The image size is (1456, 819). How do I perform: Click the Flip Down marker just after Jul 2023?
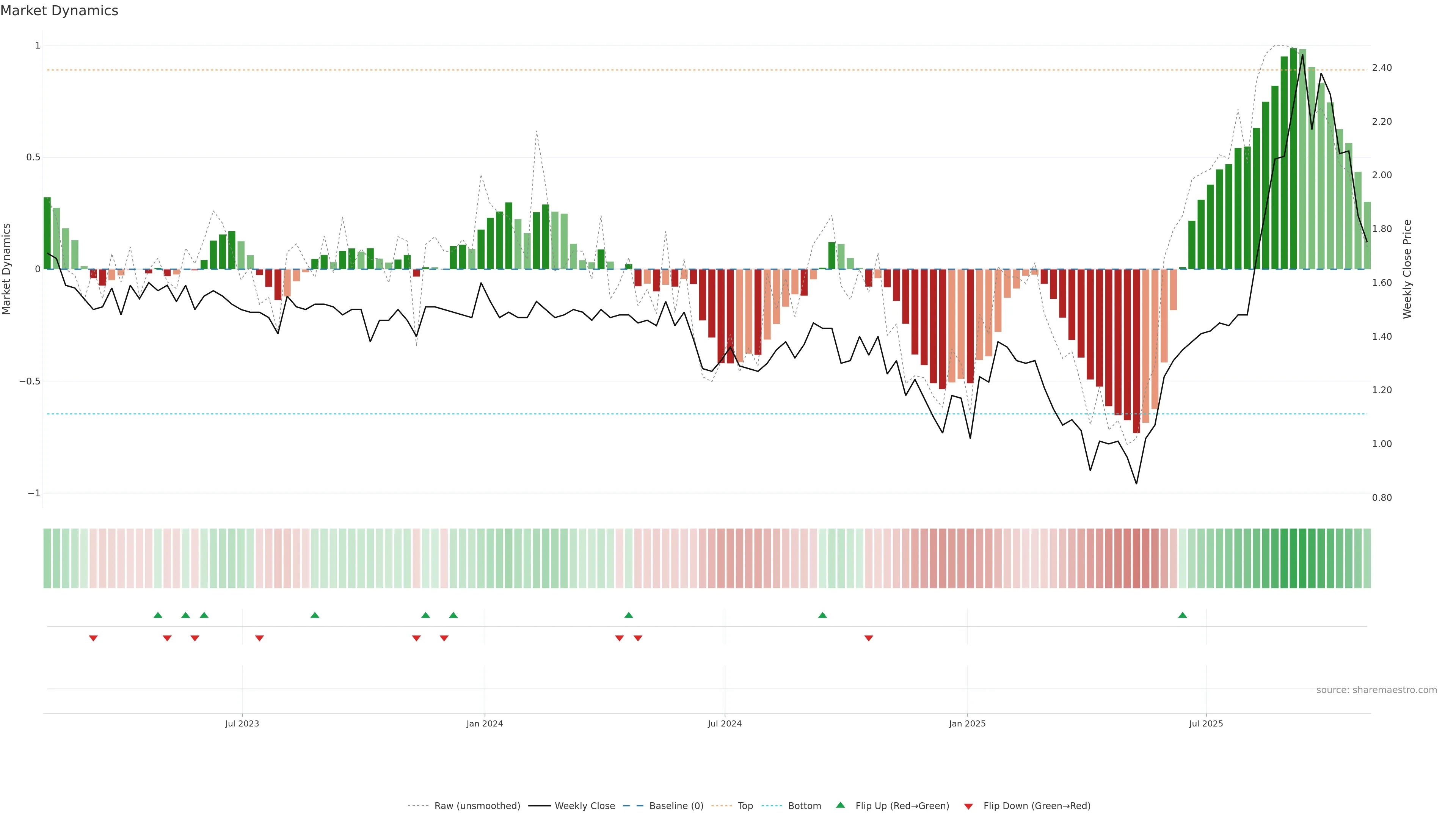point(259,638)
